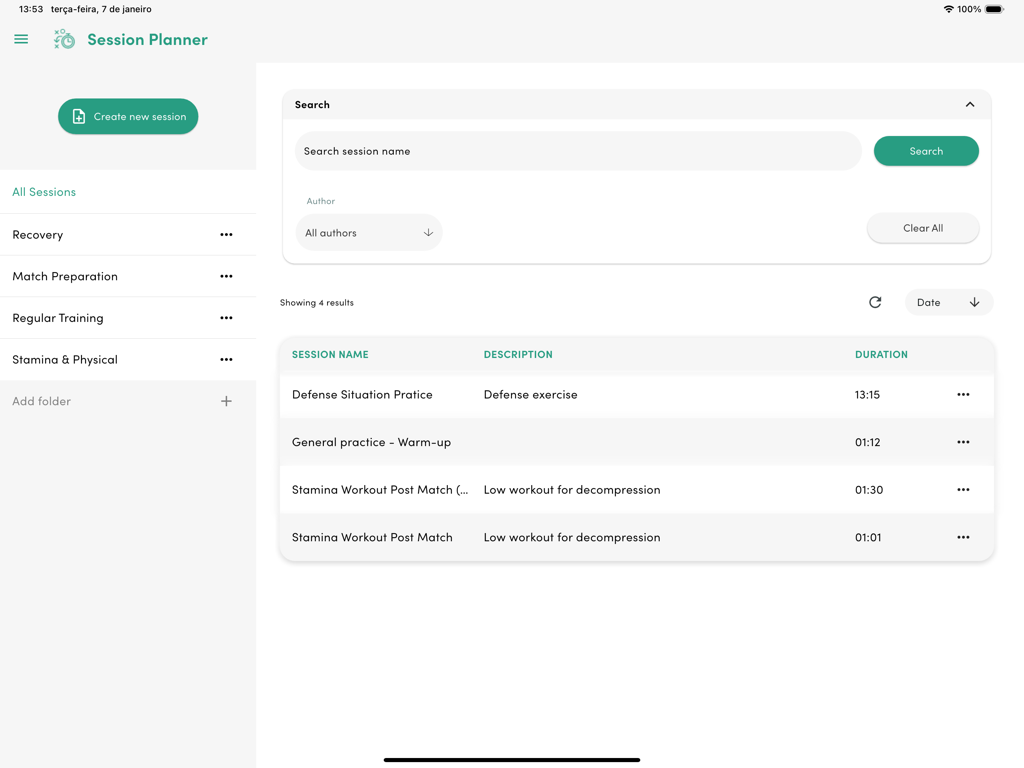Select All Sessions in sidebar

(44, 192)
